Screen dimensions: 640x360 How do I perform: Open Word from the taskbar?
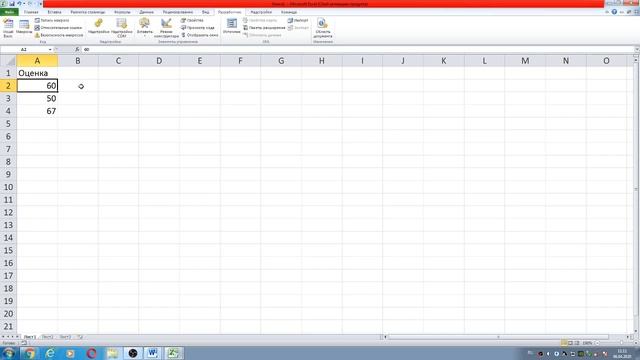point(153,353)
